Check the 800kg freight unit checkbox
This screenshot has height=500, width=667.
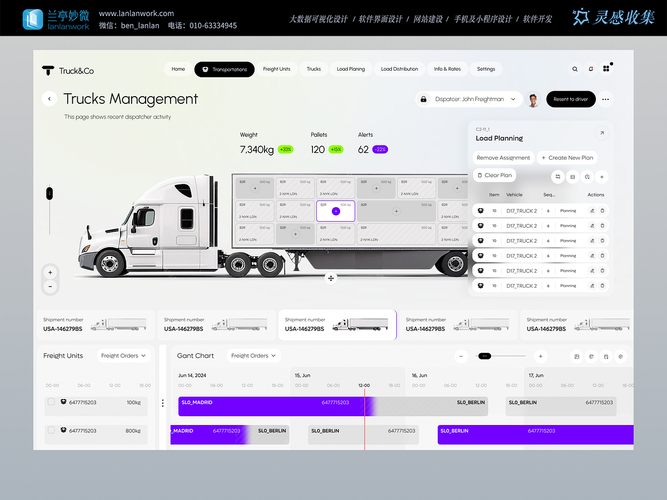coord(51,430)
